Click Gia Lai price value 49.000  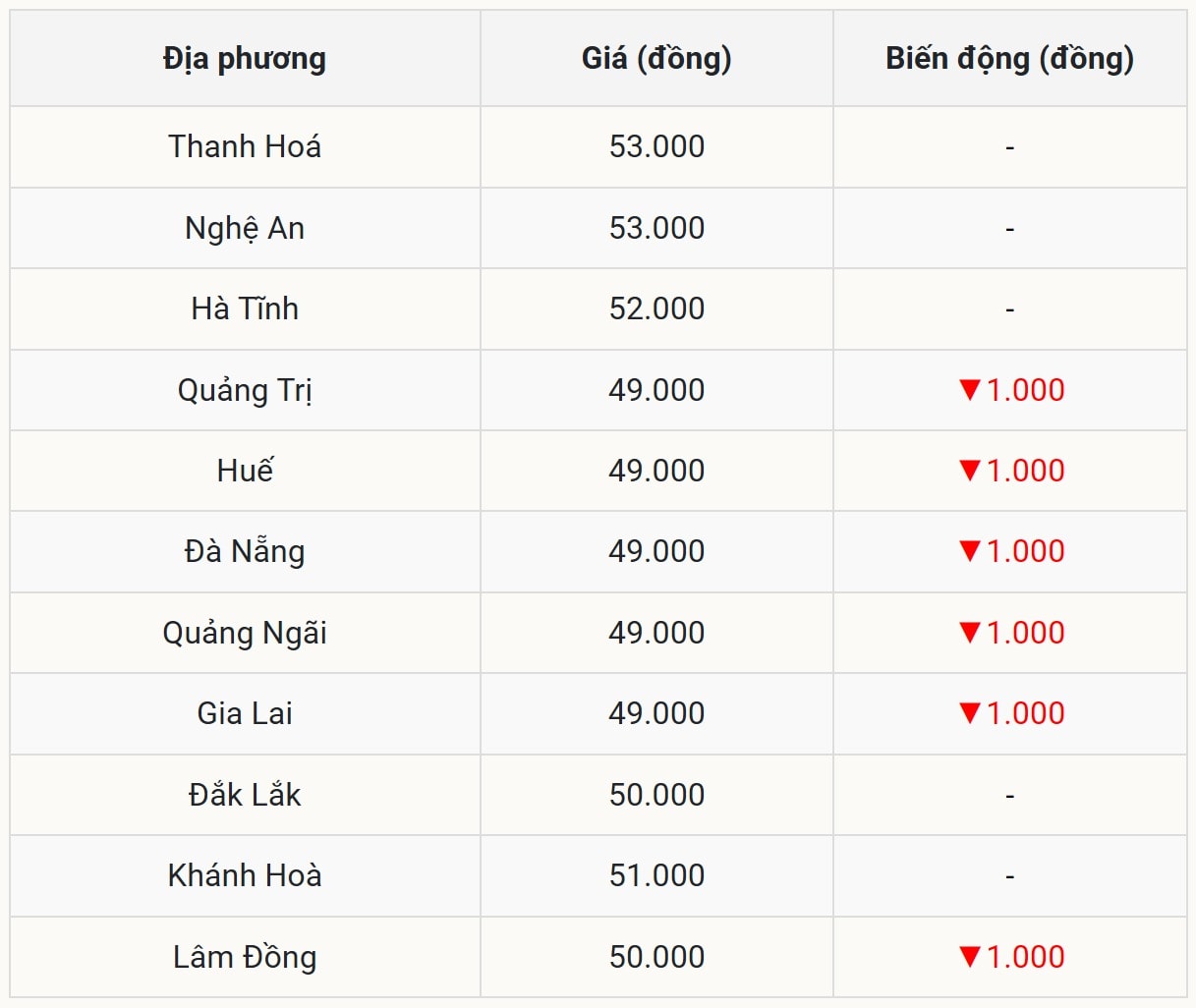click(x=656, y=713)
